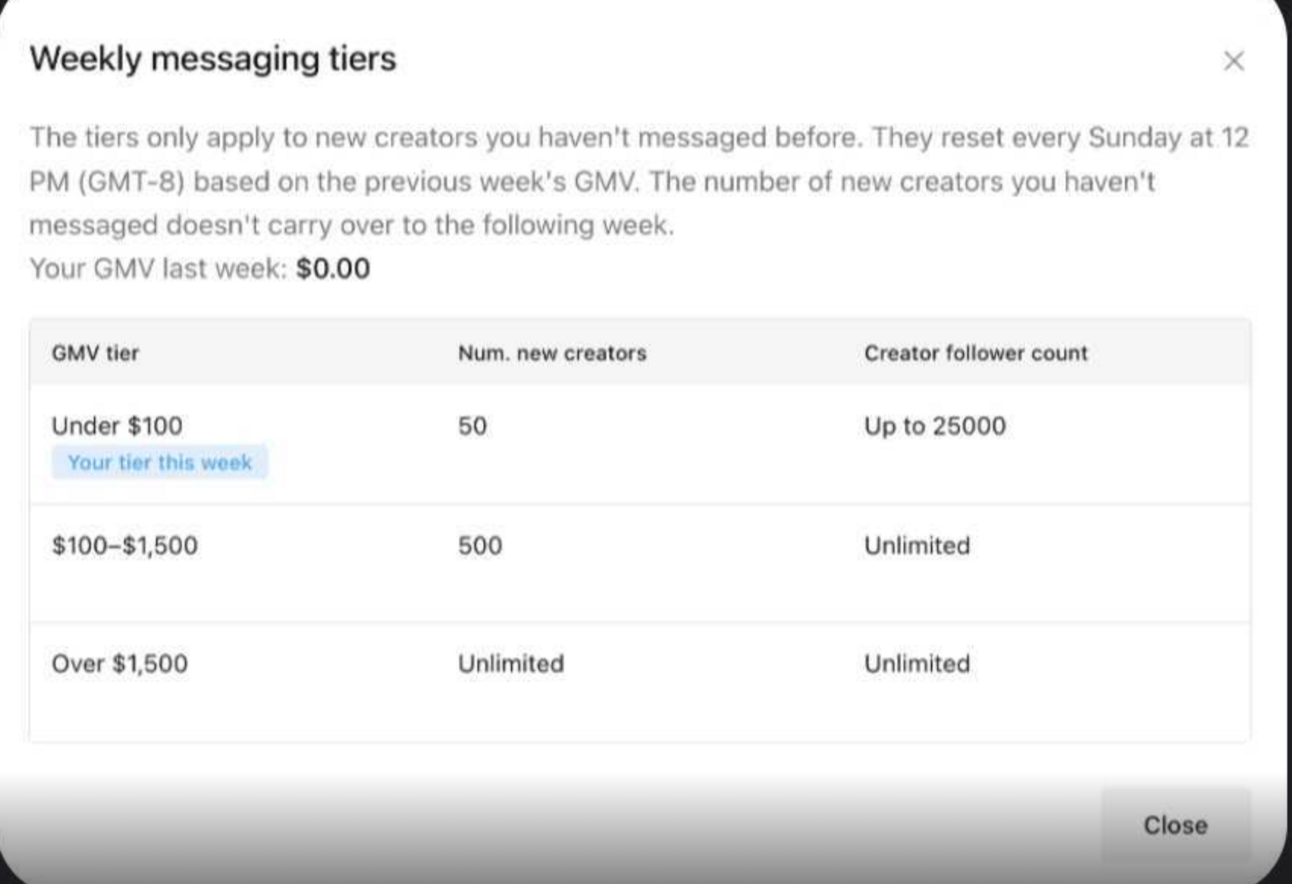Viewport: 1292px width, 884px height.
Task: Click the Num. new creators column header
Action: point(552,353)
